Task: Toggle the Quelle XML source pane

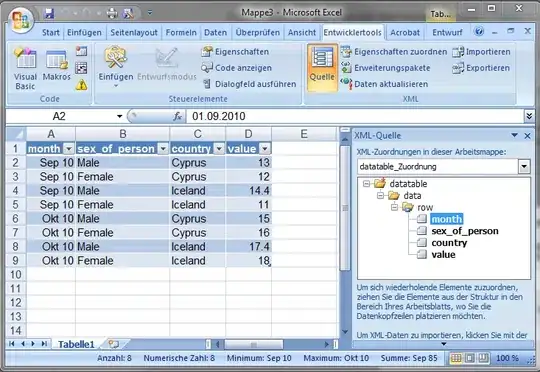Action: coord(322,68)
